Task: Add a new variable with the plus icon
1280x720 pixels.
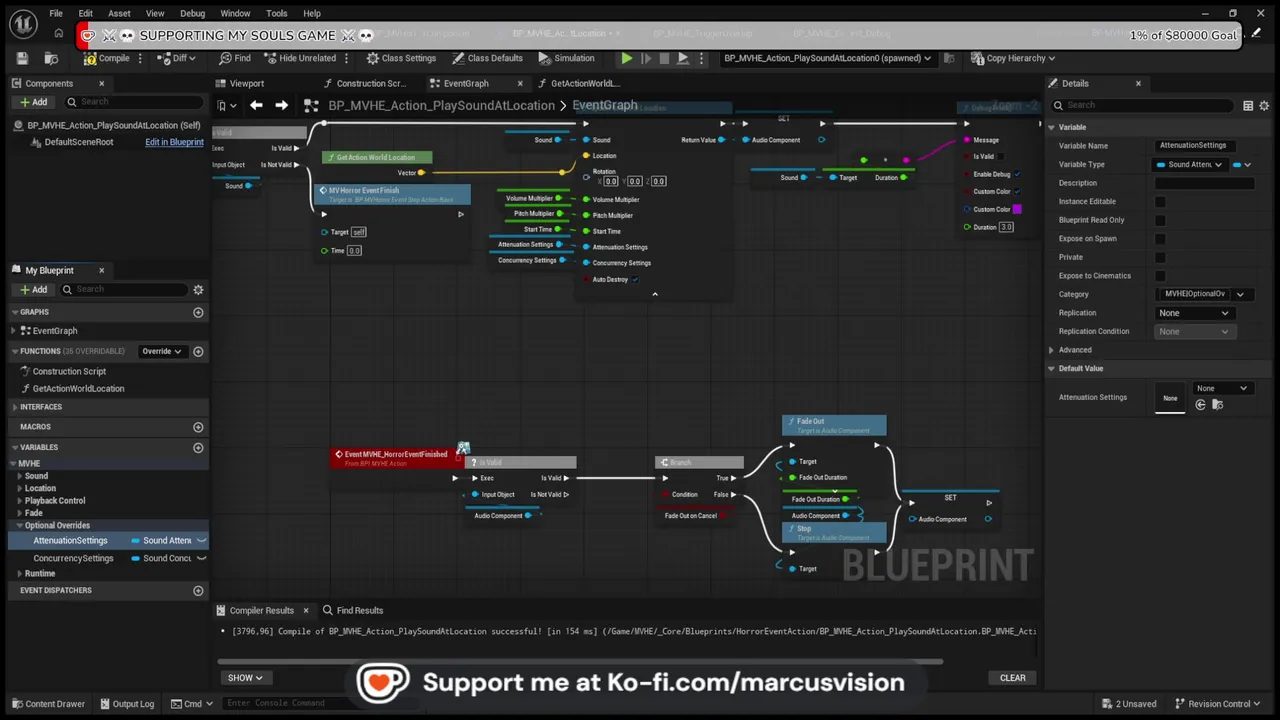Action: pos(198,447)
